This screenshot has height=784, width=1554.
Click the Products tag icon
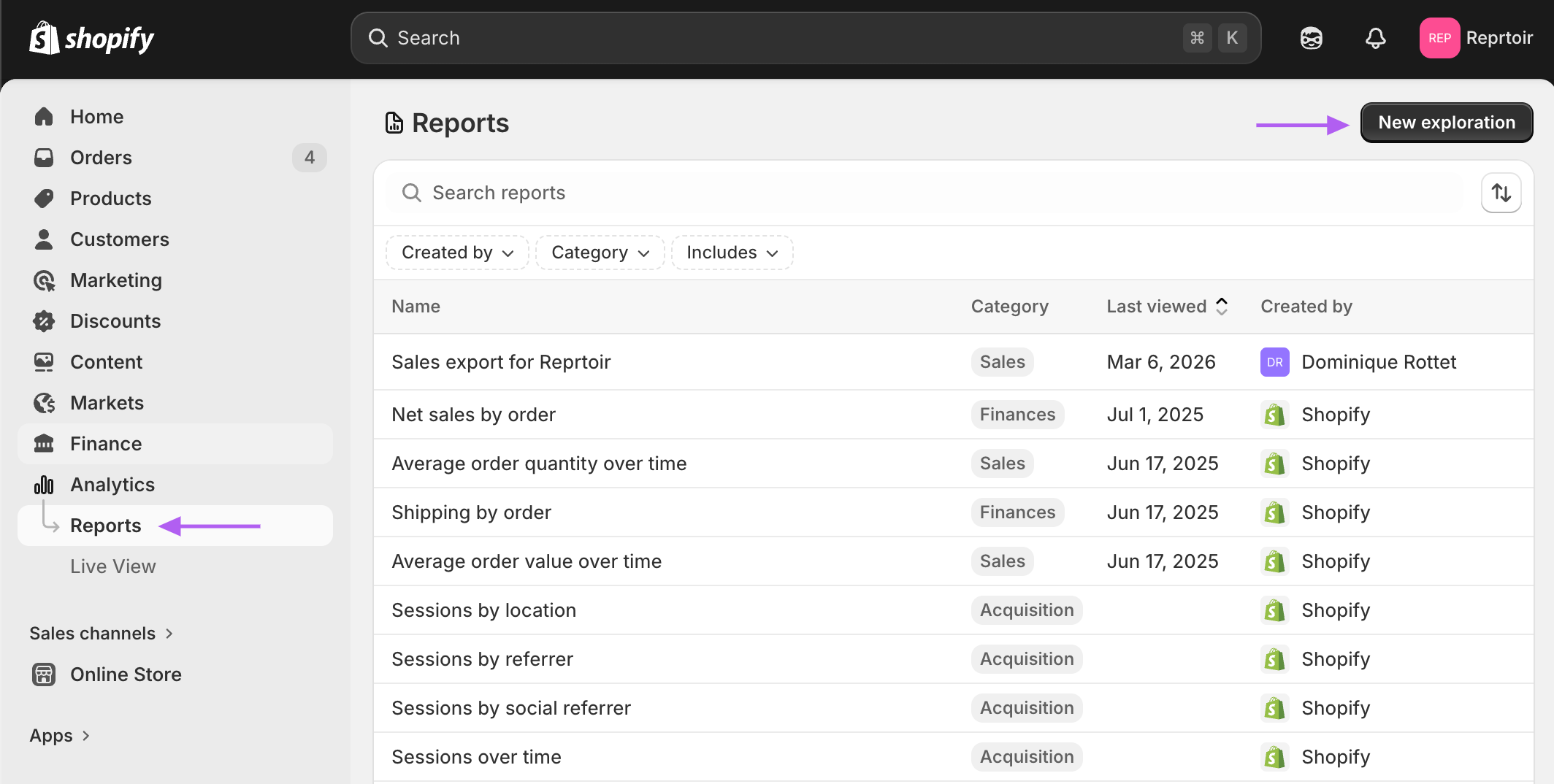pyautogui.click(x=44, y=199)
